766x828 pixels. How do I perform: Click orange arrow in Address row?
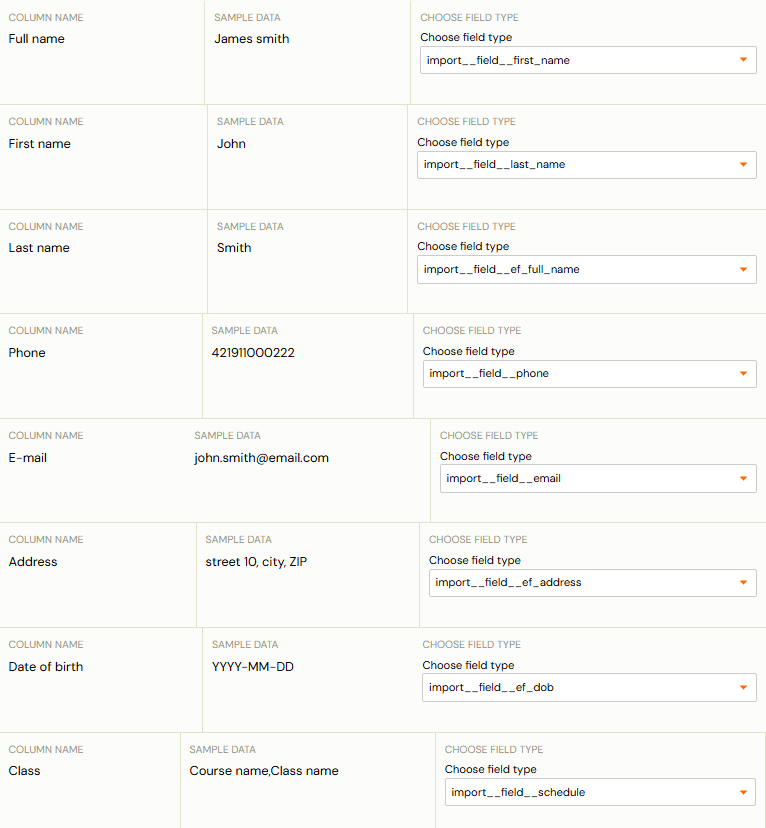coord(743,582)
